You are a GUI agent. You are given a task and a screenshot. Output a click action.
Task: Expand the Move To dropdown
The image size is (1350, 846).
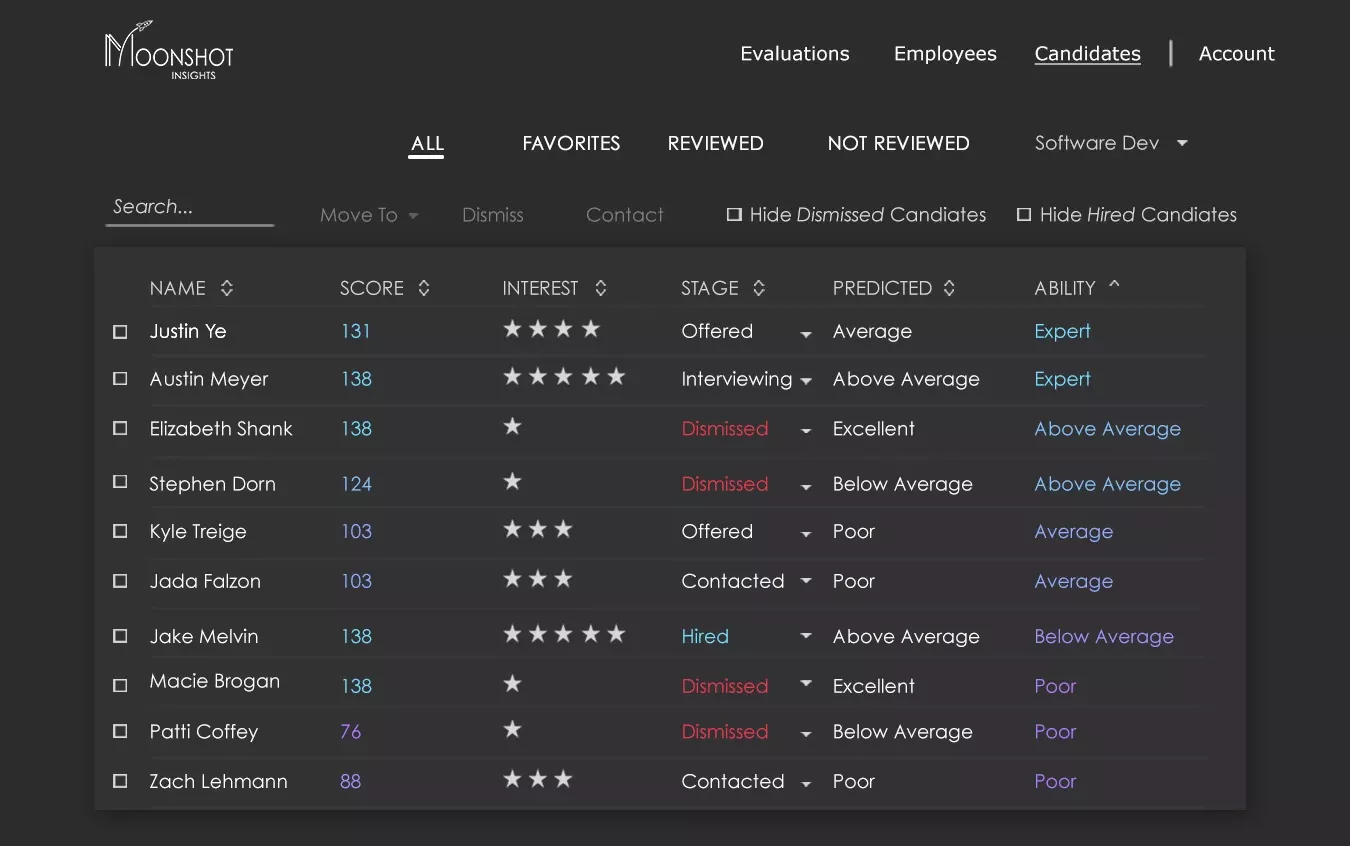pos(368,215)
